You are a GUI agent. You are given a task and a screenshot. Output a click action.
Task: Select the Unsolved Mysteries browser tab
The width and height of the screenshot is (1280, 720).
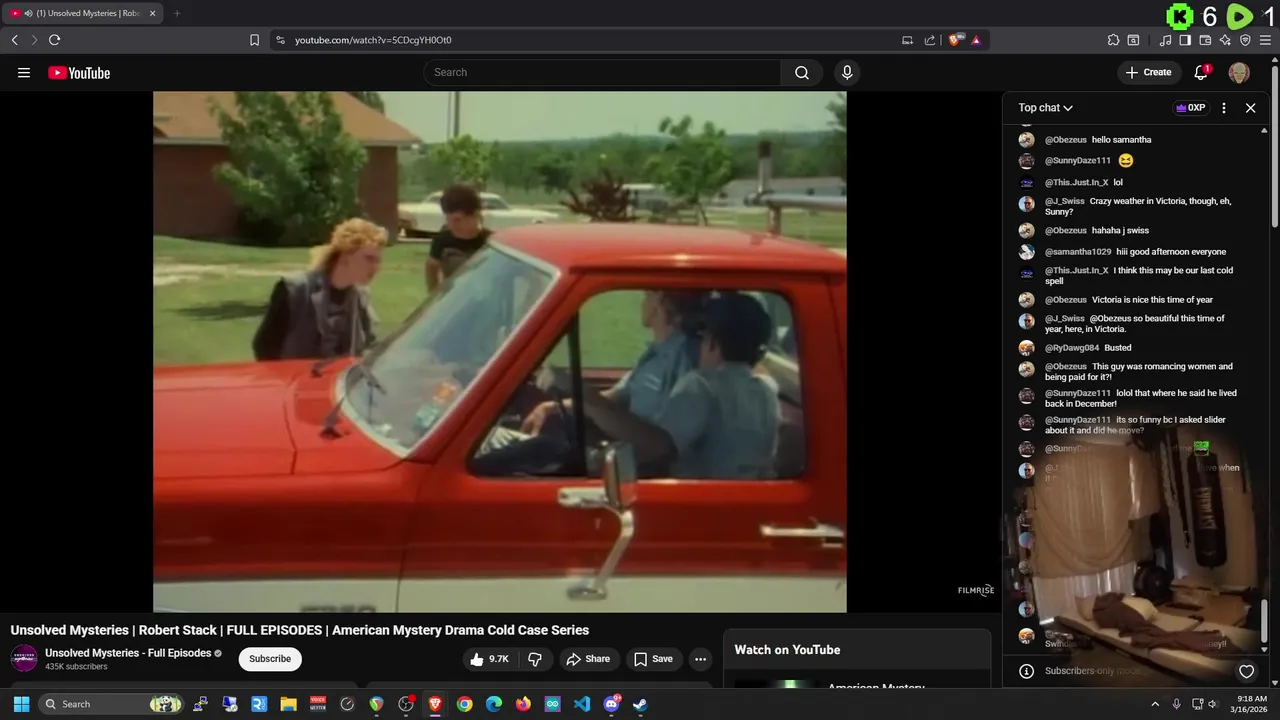click(82, 13)
